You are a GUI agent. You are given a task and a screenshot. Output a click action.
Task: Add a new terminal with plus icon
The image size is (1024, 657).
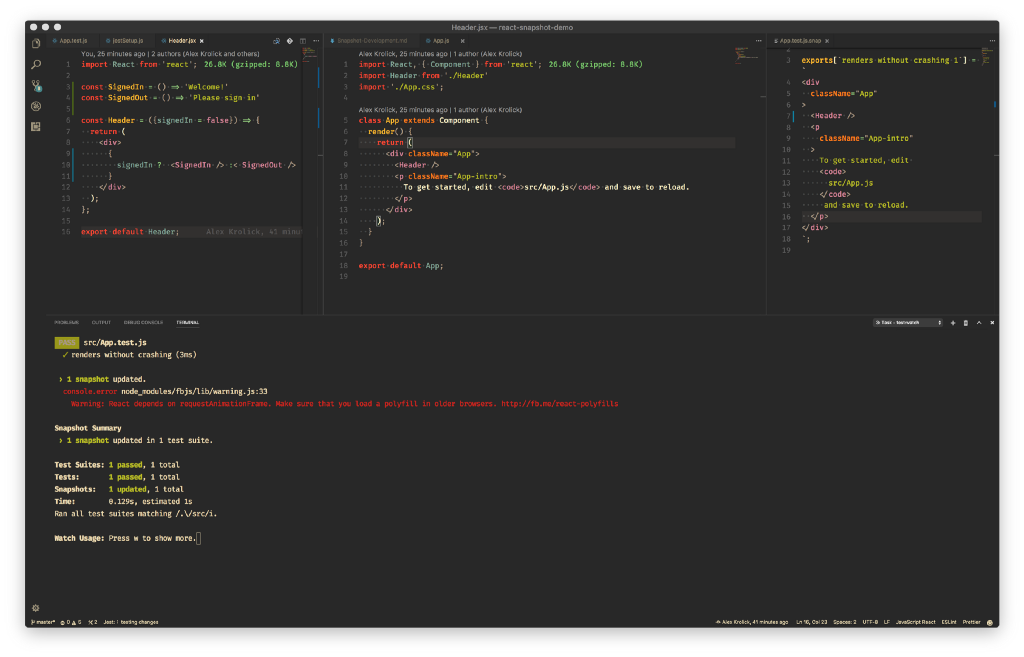952,323
